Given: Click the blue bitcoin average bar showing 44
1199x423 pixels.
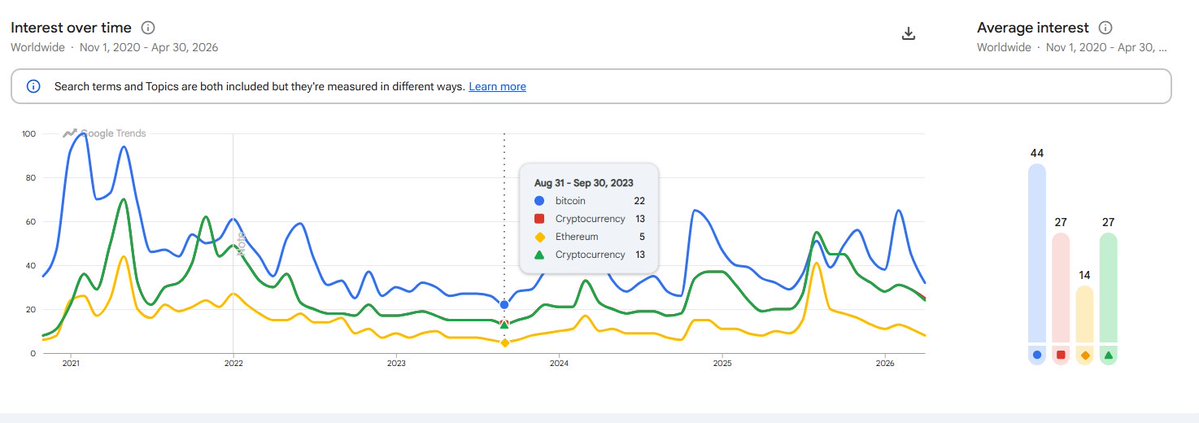Looking at the screenshot, I should click(1037, 252).
